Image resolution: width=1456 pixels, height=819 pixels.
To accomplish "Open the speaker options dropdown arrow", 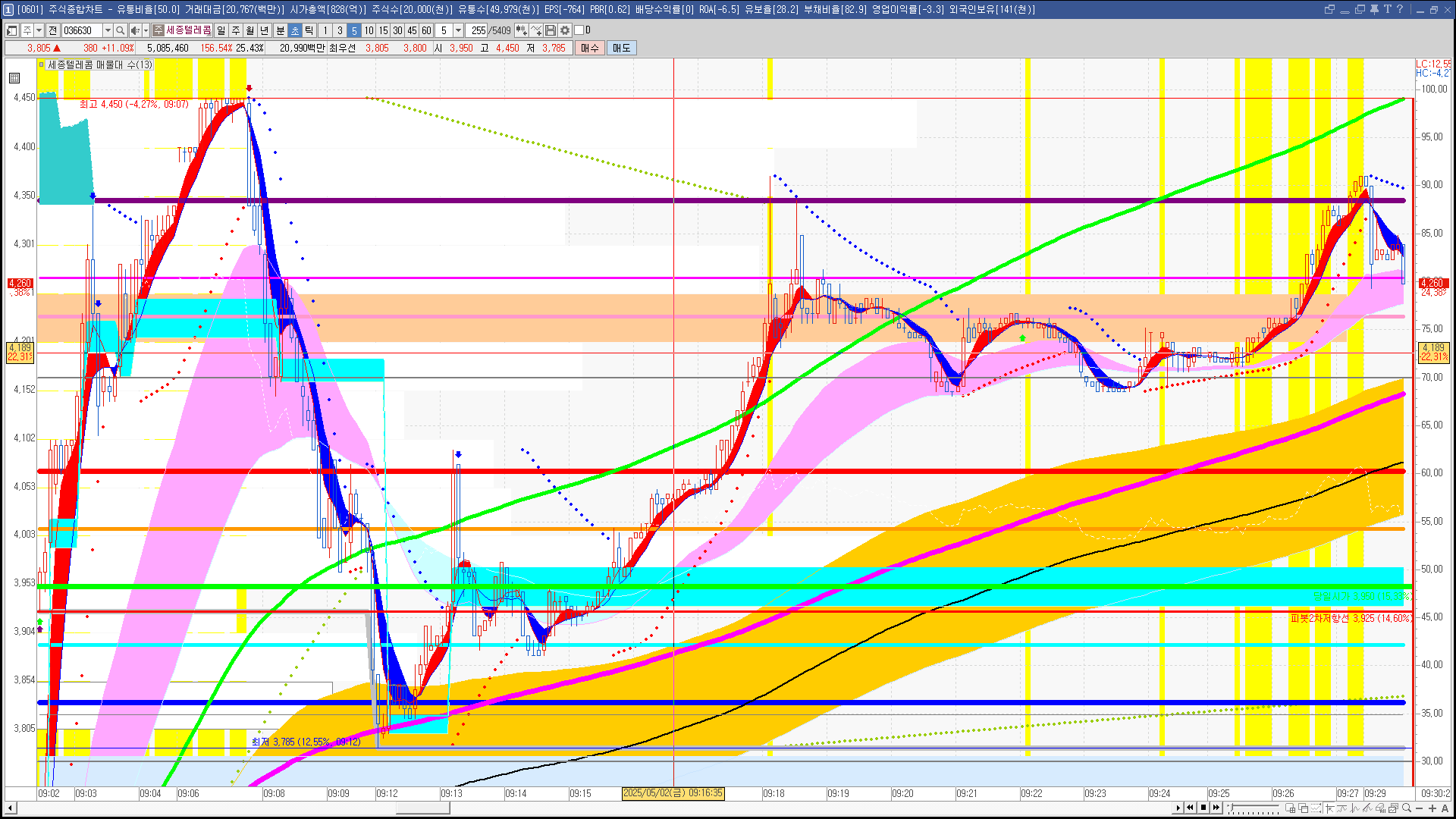I will [146, 30].
